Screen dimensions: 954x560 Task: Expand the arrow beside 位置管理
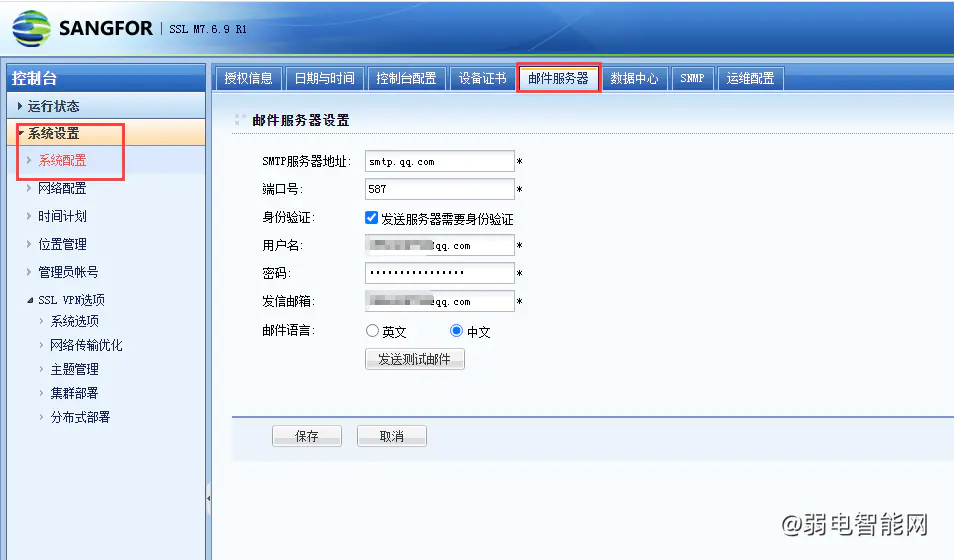(29, 244)
